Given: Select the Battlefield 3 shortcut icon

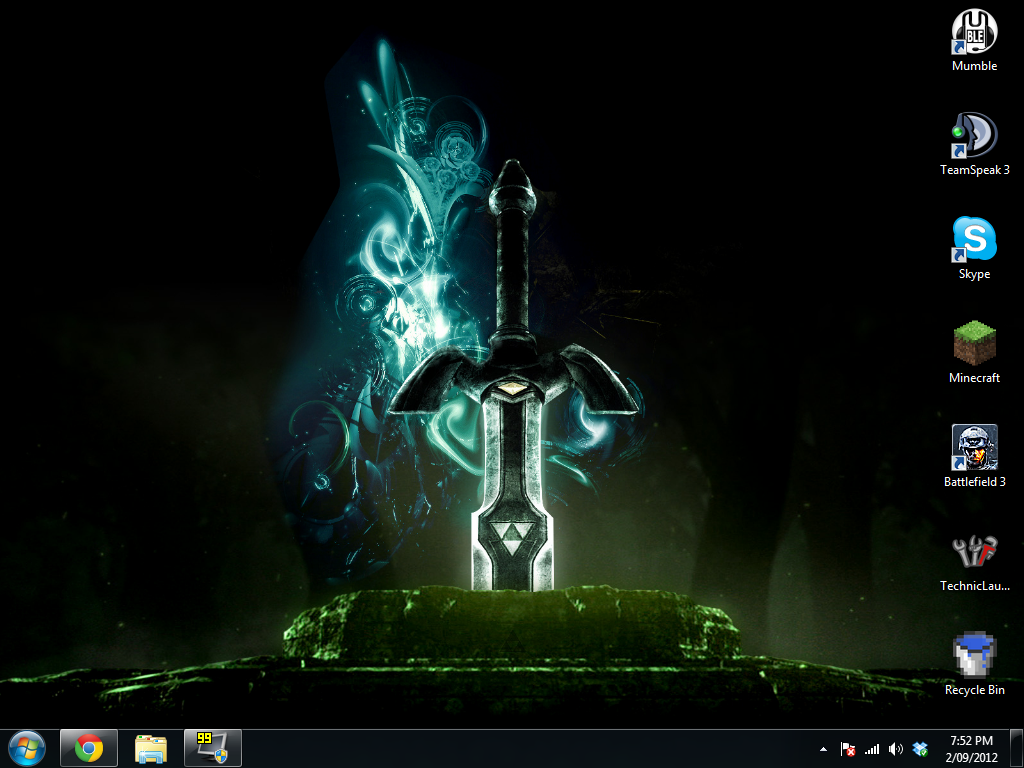Looking at the screenshot, I should (974, 447).
